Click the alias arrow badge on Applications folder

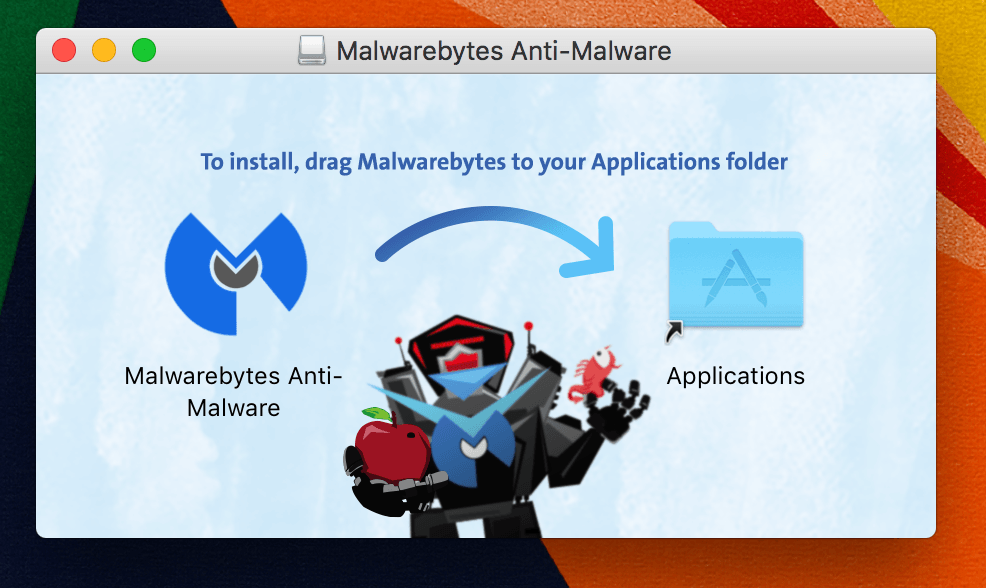click(x=674, y=331)
